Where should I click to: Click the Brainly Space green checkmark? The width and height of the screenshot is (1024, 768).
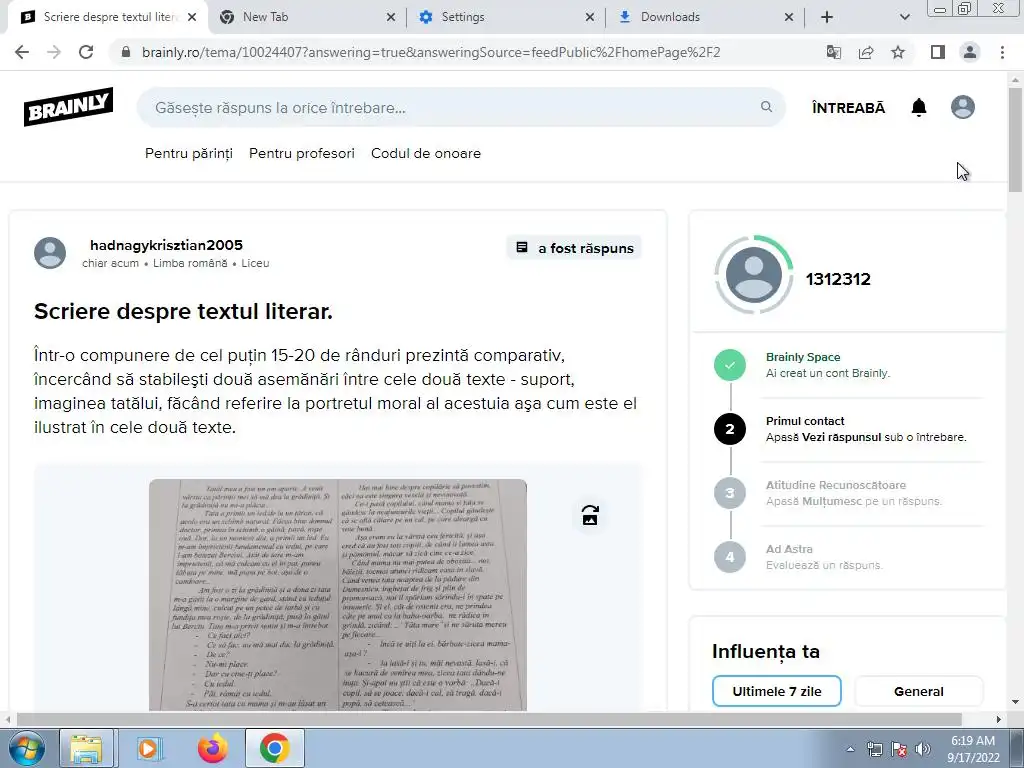729,365
